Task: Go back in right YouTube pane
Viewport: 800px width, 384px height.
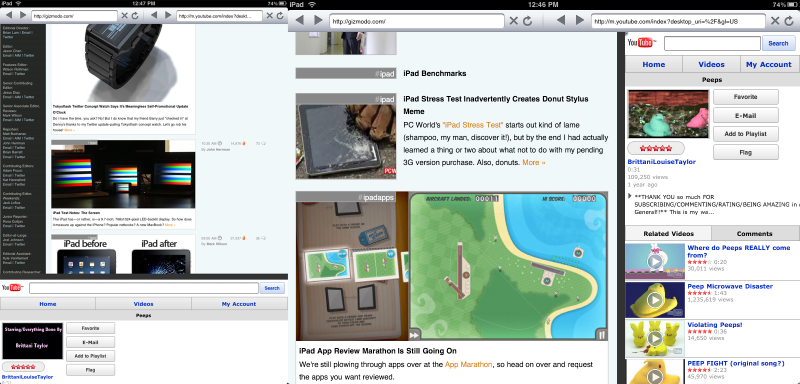Action: tap(561, 21)
